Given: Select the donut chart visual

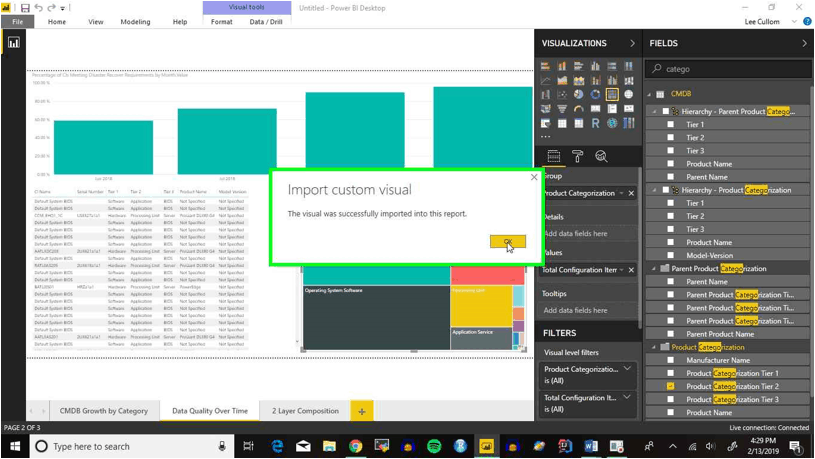Looking at the screenshot, I should (595, 95).
